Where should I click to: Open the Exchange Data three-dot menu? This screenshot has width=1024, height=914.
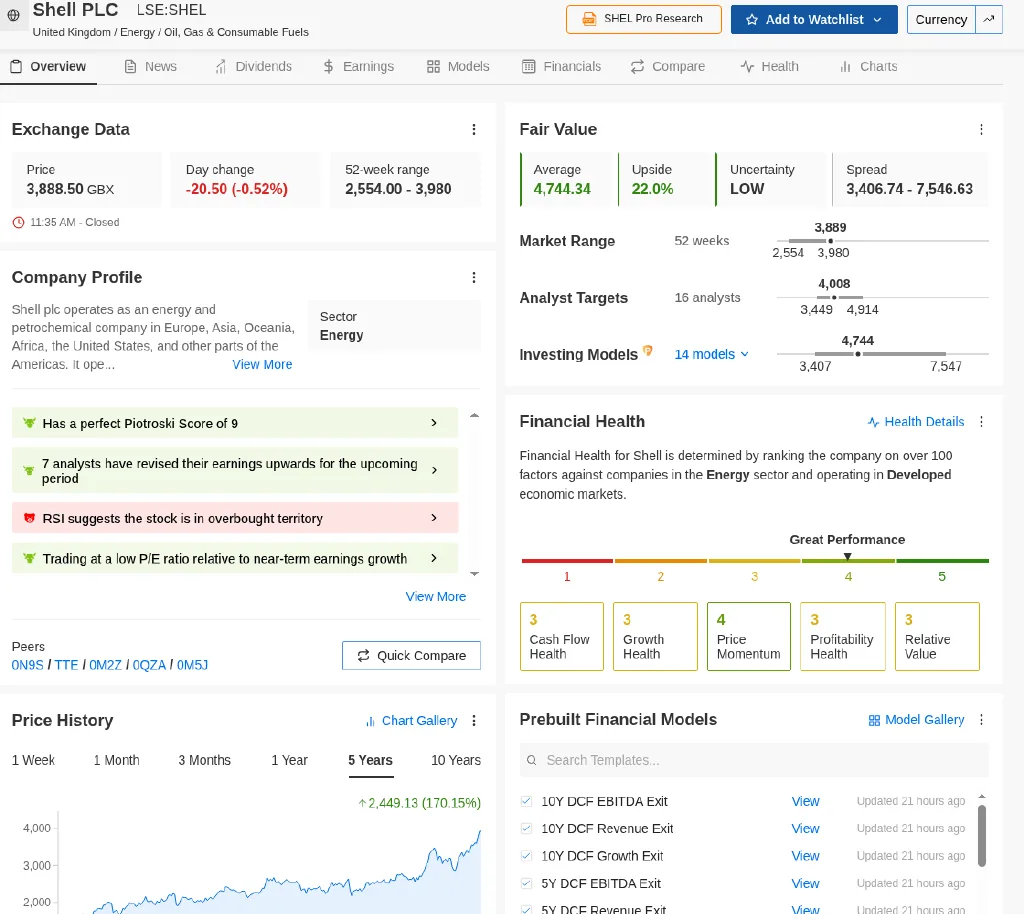click(474, 130)
